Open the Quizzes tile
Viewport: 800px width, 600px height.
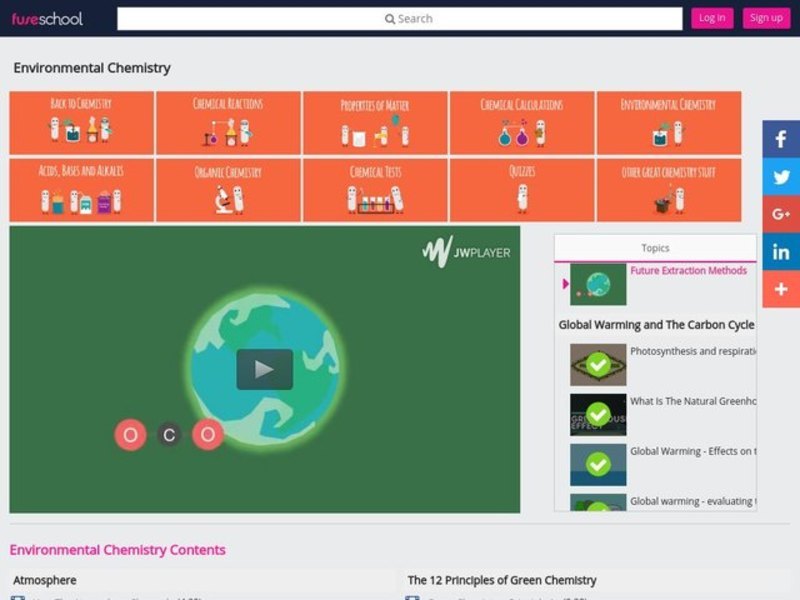(x=521, y=190)
